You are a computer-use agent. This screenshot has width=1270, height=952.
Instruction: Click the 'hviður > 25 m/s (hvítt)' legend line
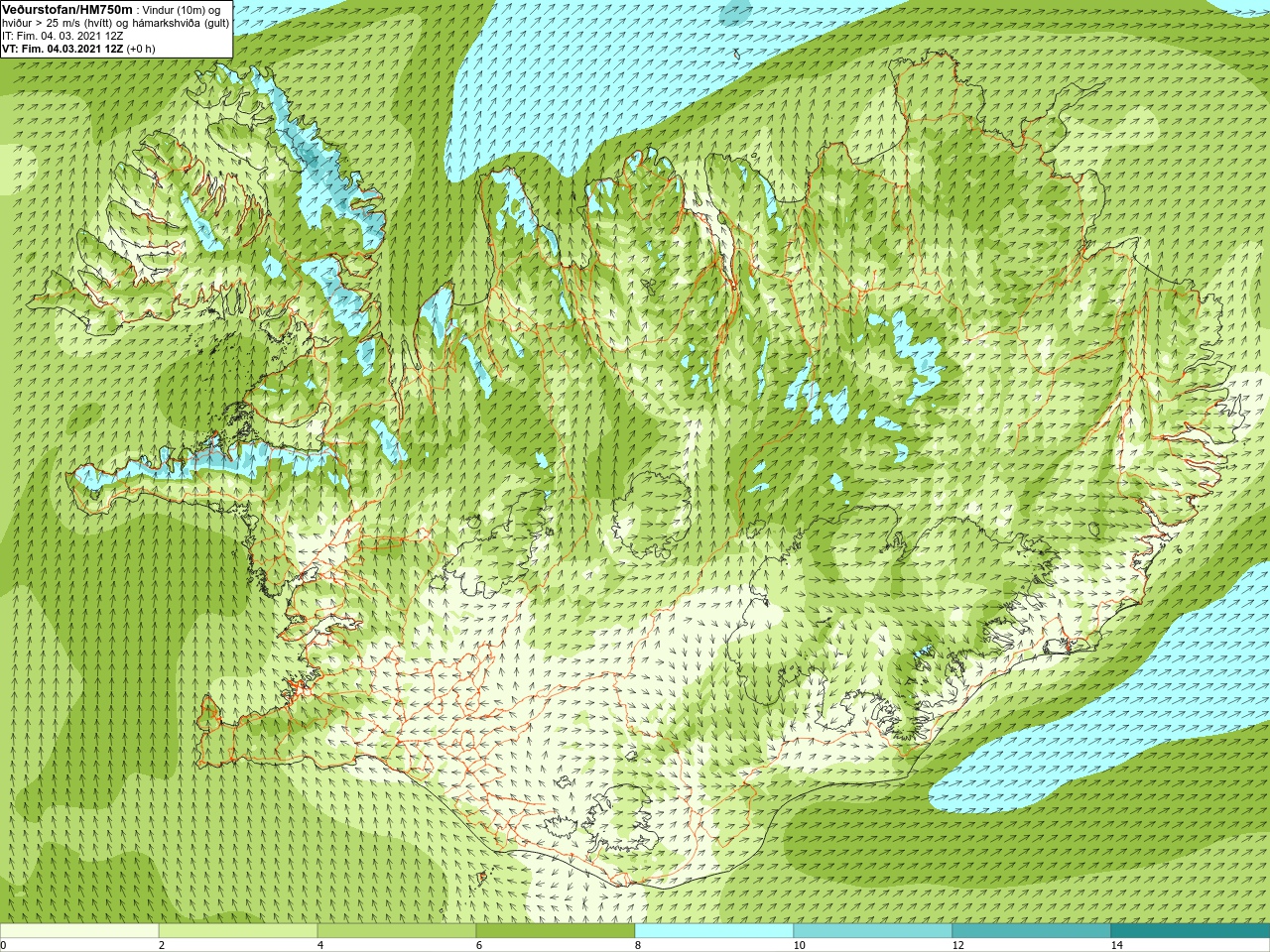click(x=59, y=23)
